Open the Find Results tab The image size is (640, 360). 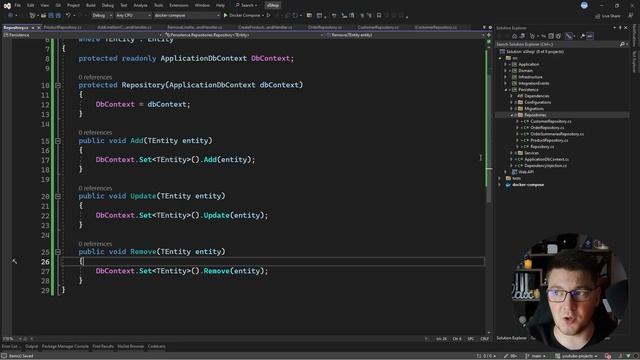[103, 347]
